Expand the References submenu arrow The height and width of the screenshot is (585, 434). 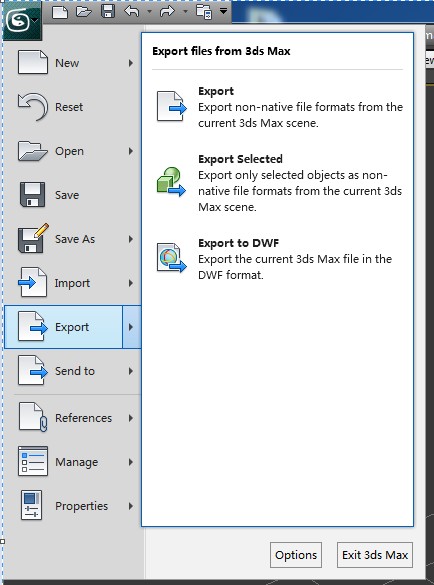coord(131,418)
